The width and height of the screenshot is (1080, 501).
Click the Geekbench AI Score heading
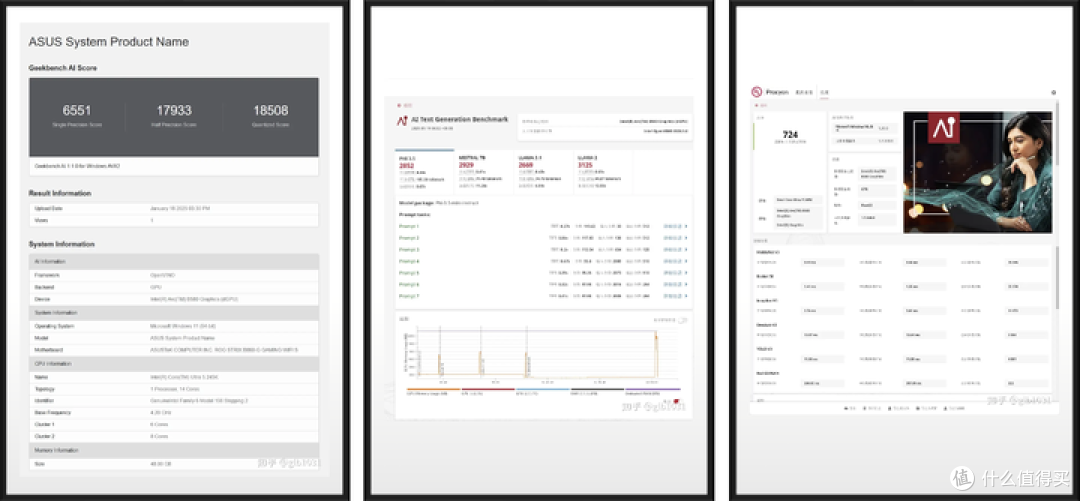[63, 68]
